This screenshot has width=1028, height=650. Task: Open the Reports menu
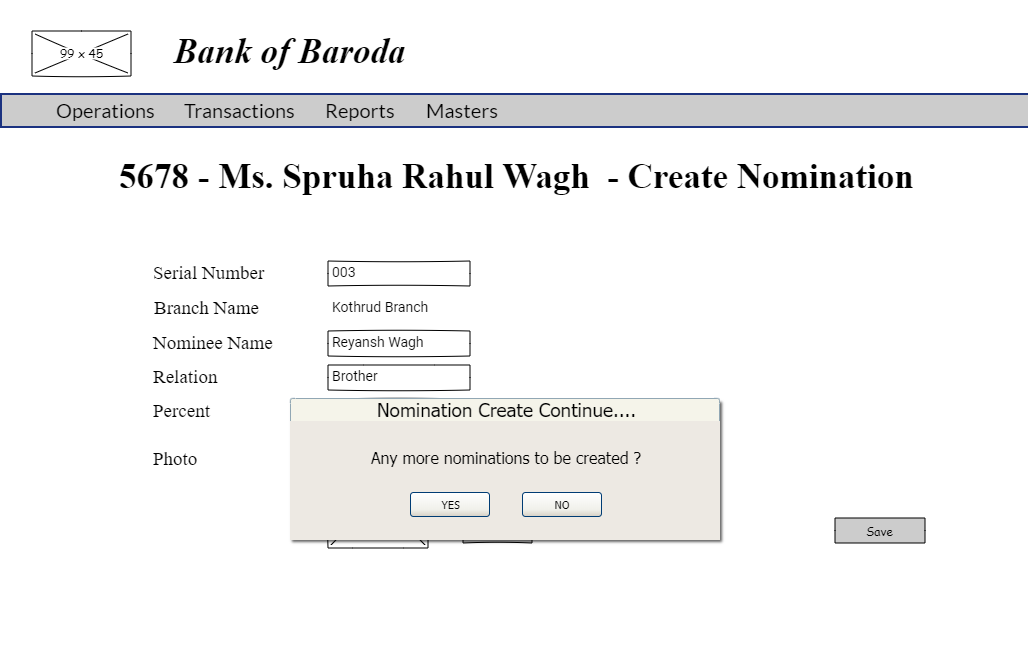359,111
